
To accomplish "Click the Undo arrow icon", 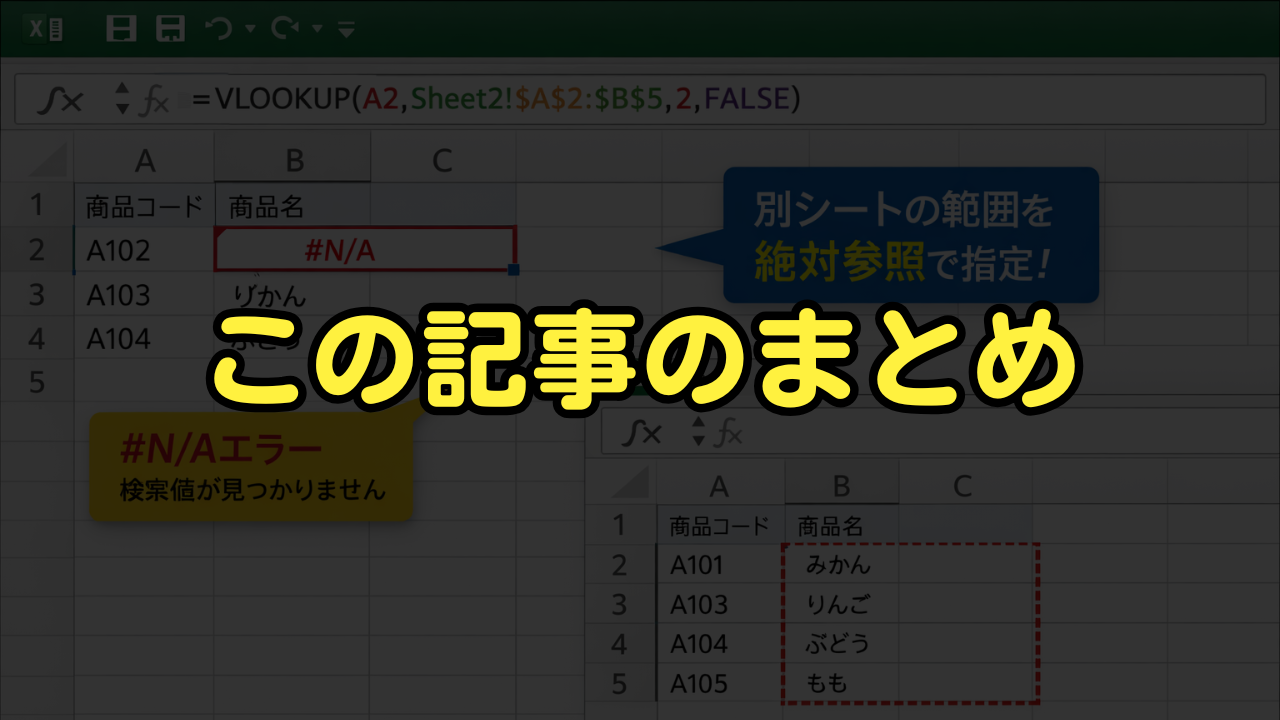I will pos(219,29).
